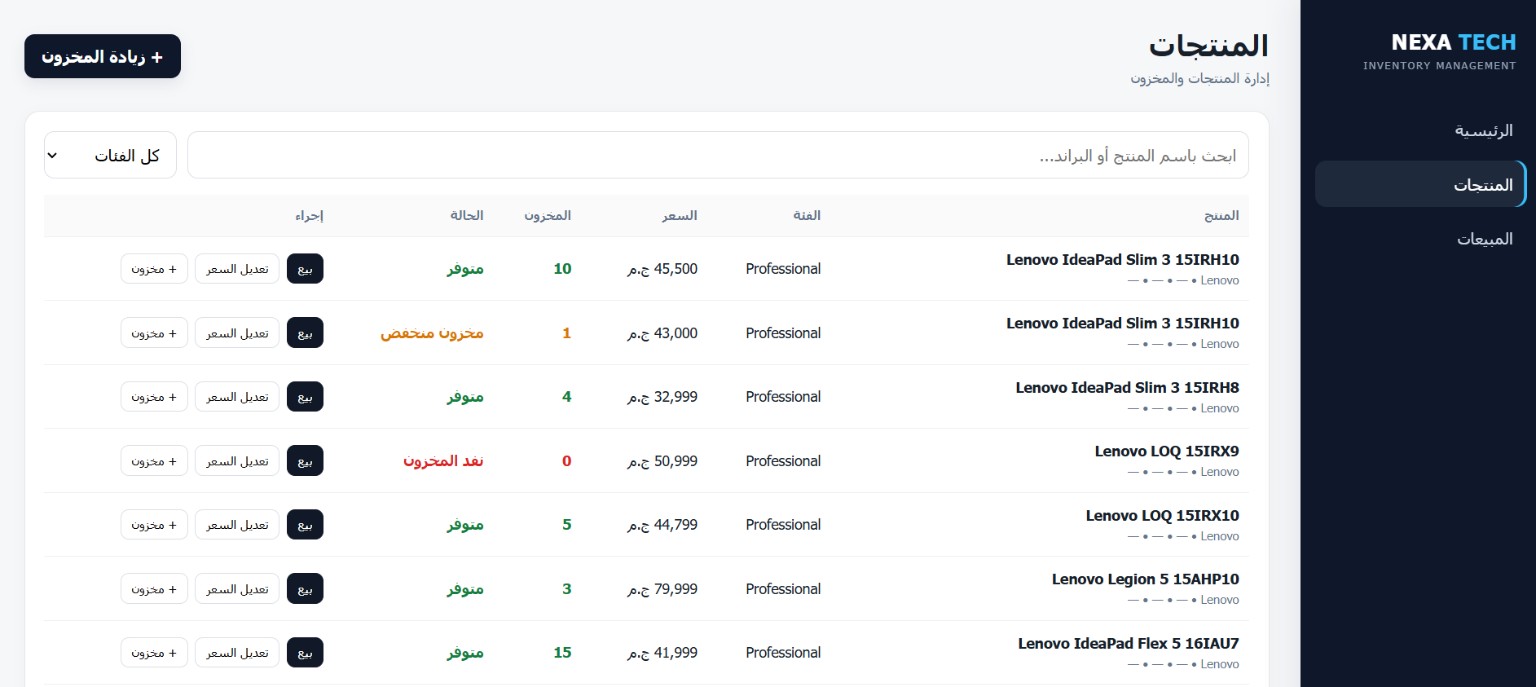
Task: Click + مخزون for the 43,000 IdeaPad Slim 3
Action: [x=154, y=332]
